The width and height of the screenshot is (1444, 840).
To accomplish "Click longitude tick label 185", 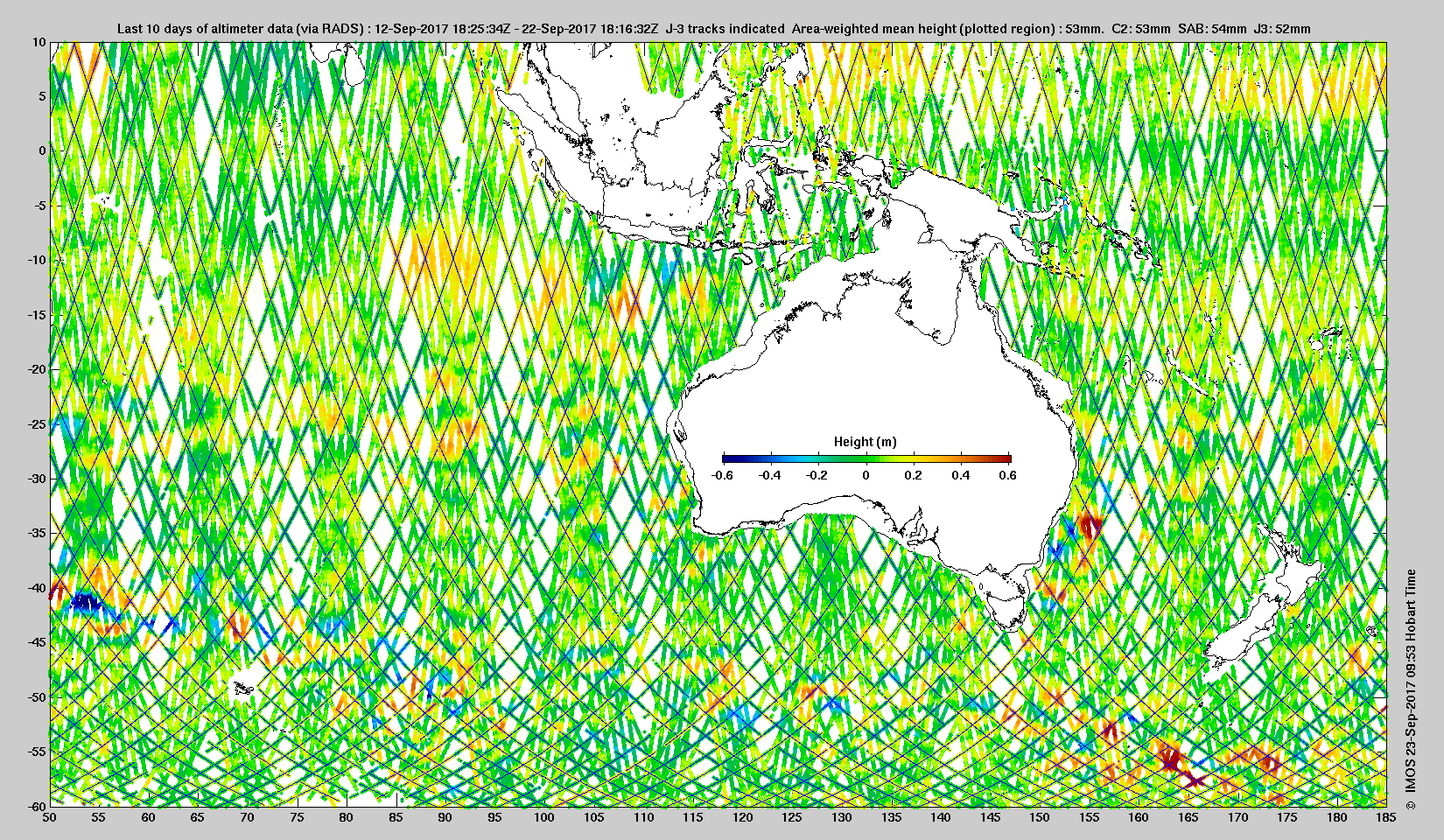I will 1386,817.
